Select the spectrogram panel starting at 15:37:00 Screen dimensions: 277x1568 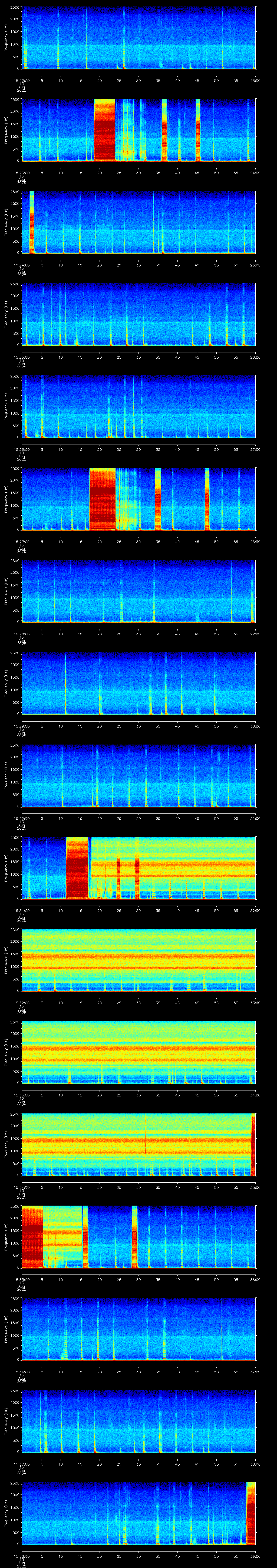(x=139, y=1421)
